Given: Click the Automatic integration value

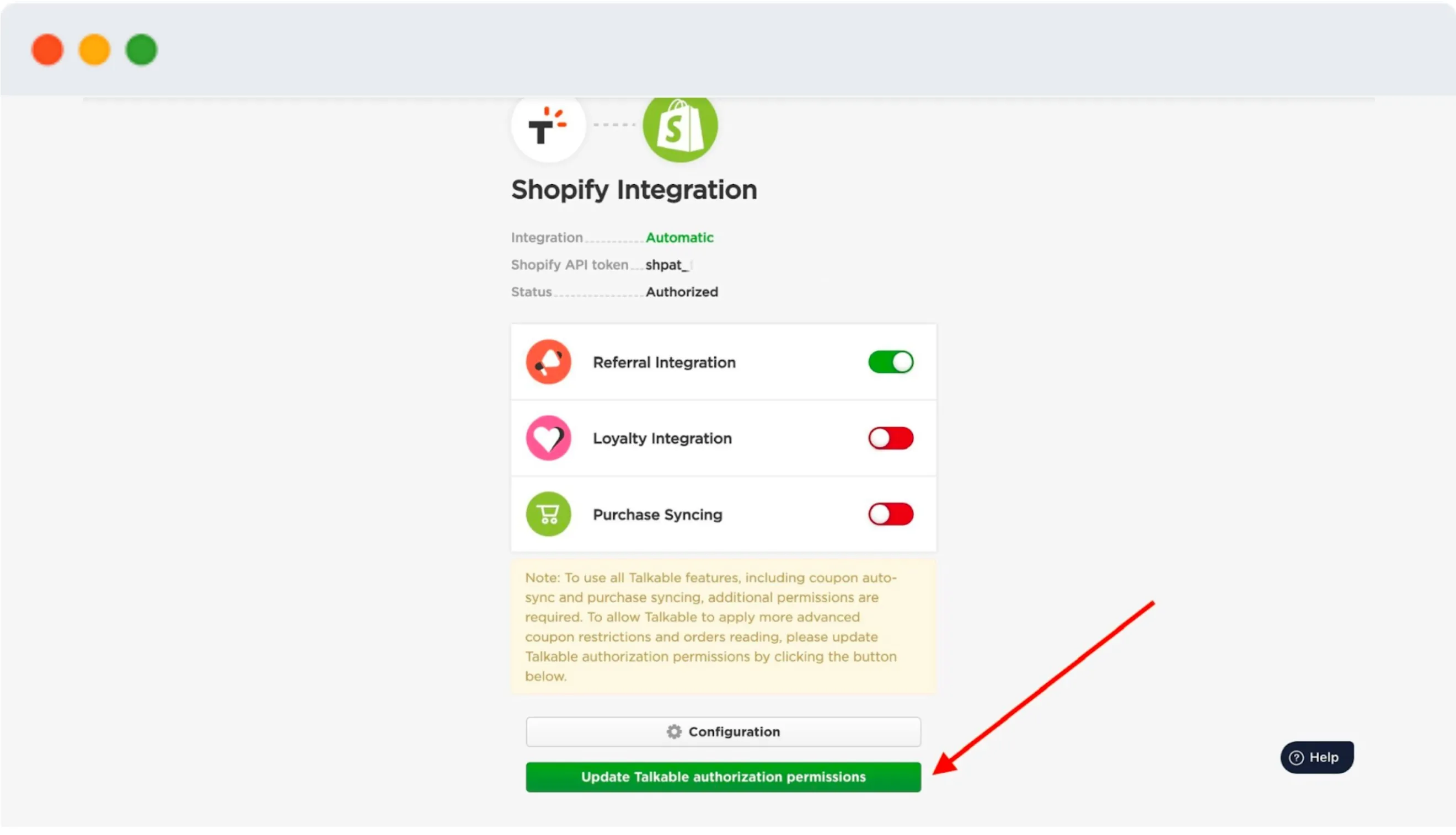Looking at the screenshot, I should click(x=679, y=237).
